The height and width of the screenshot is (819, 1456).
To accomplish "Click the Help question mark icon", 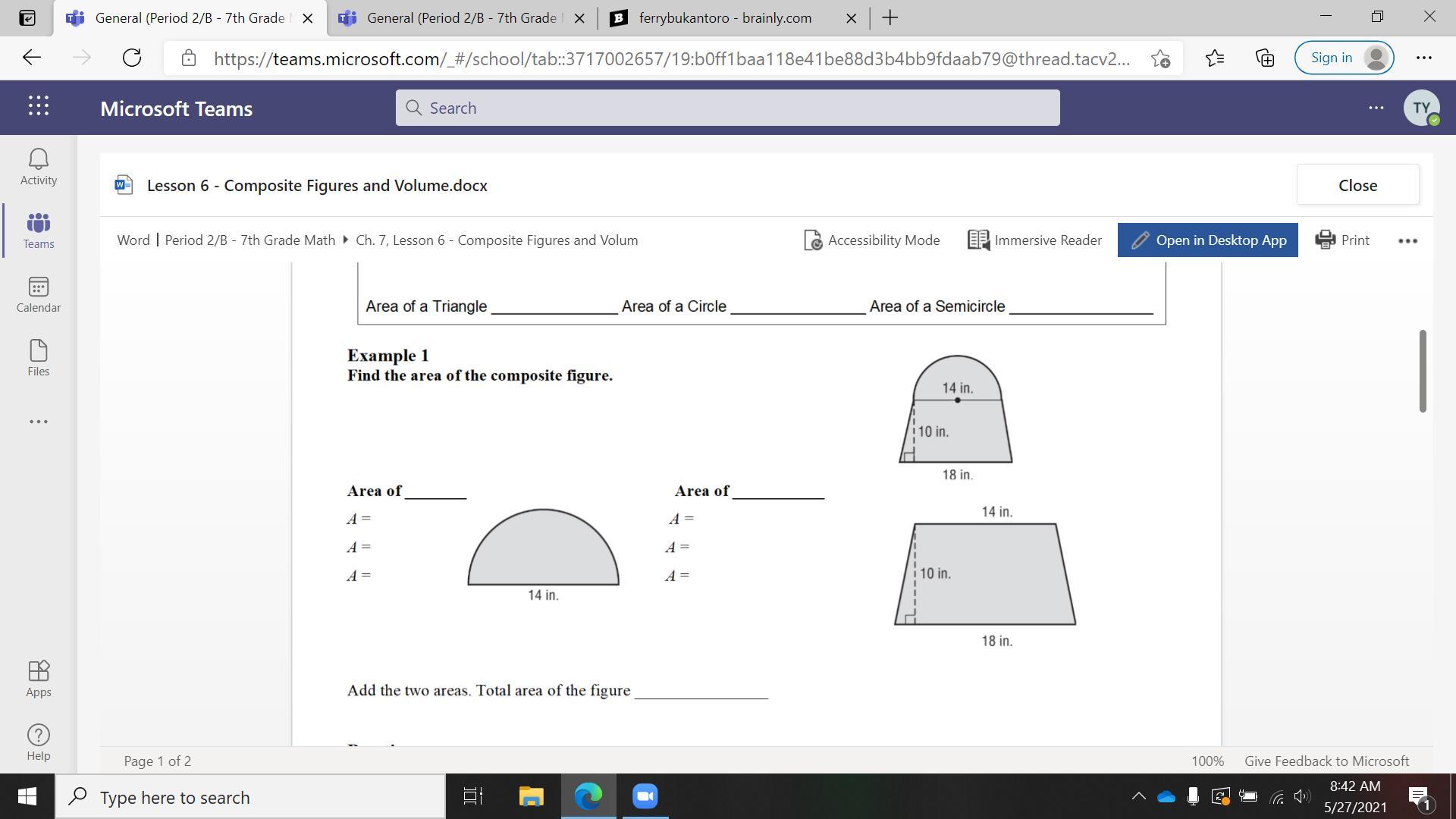I will (38, 742).
